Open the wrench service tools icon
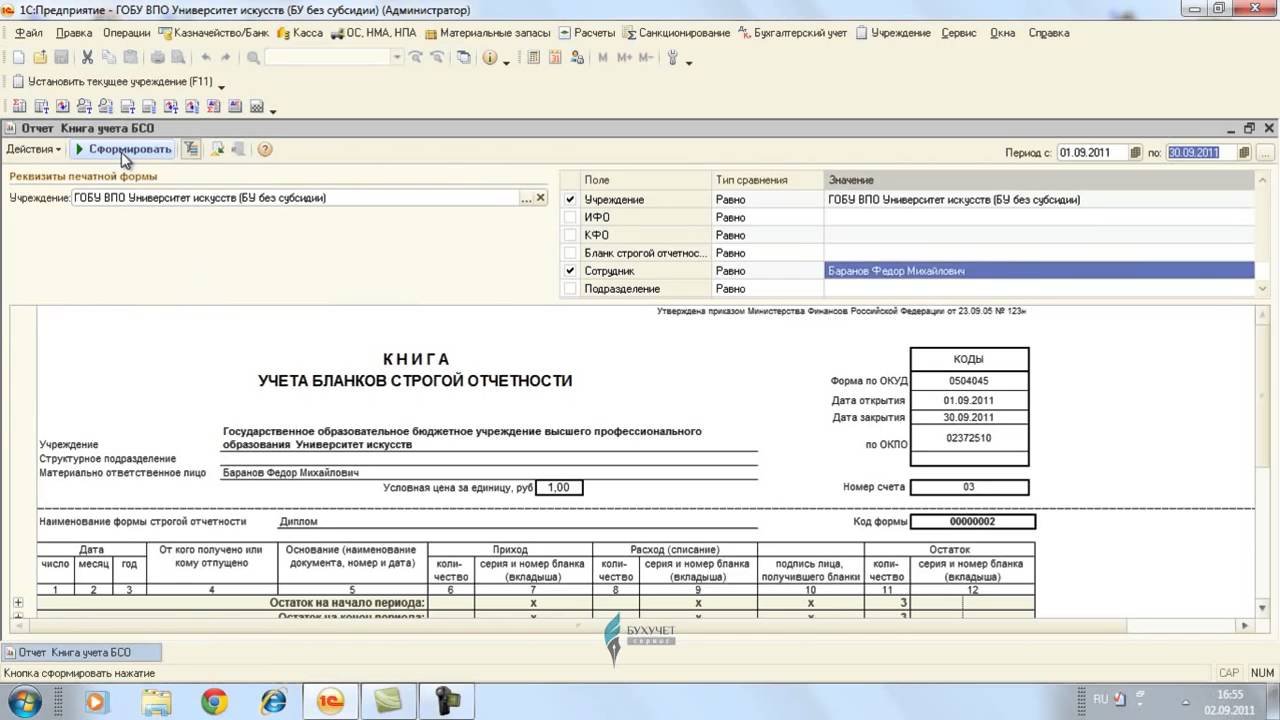The width and height of the screenshot is (1280, 720). [x=673, y=58]
